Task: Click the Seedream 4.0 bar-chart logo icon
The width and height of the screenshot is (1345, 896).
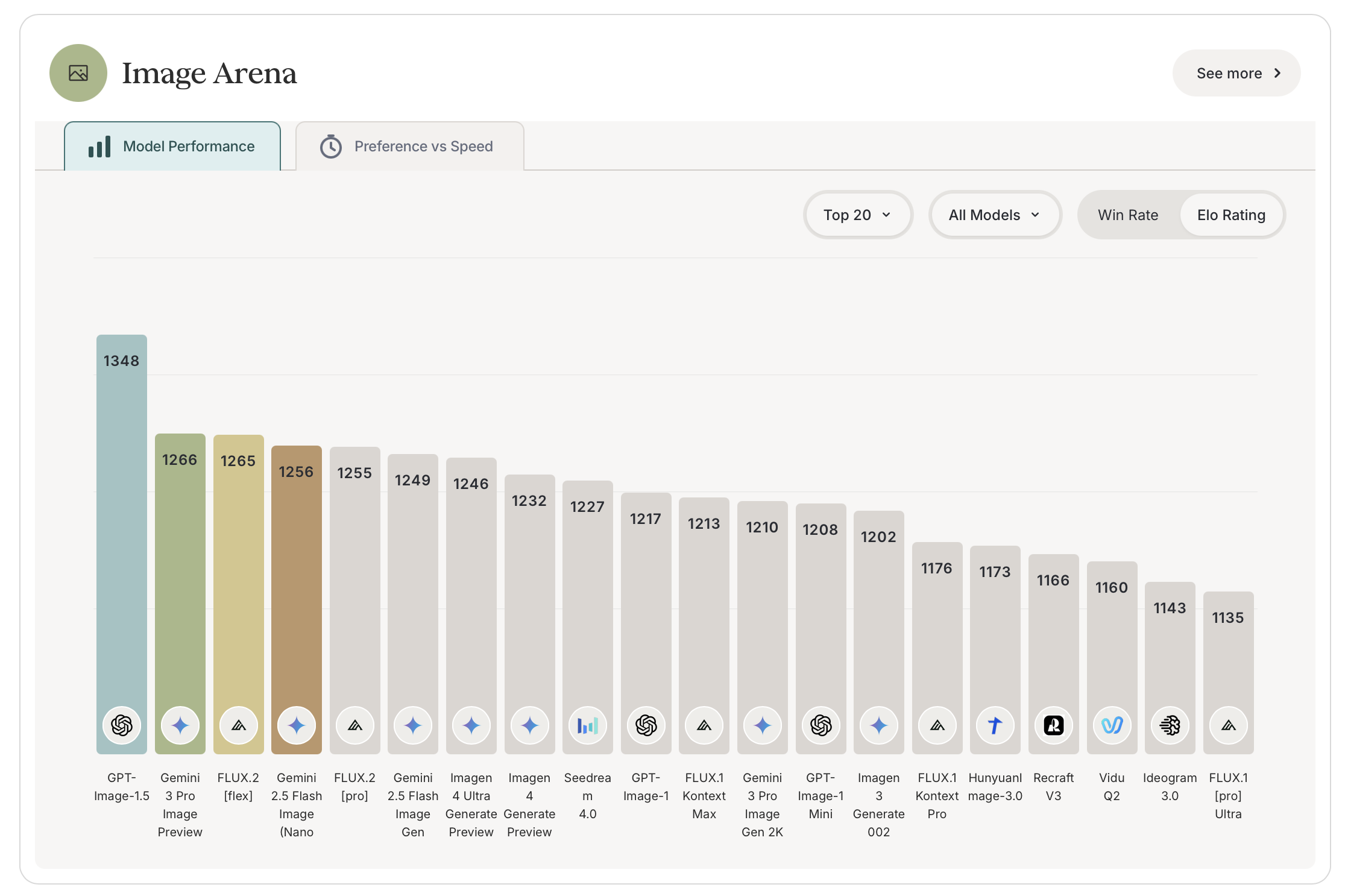Action: (x=587, y=725)
